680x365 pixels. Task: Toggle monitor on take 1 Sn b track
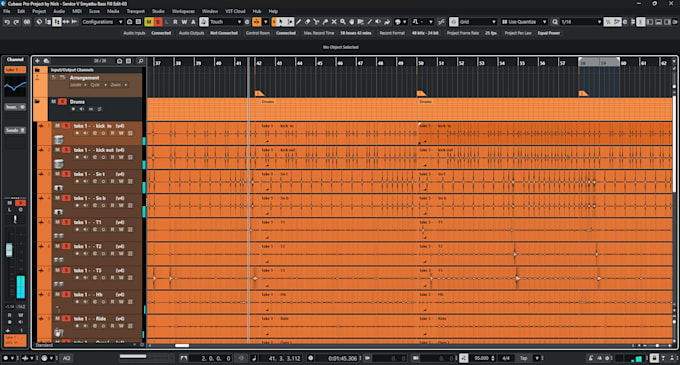point(85,205)
